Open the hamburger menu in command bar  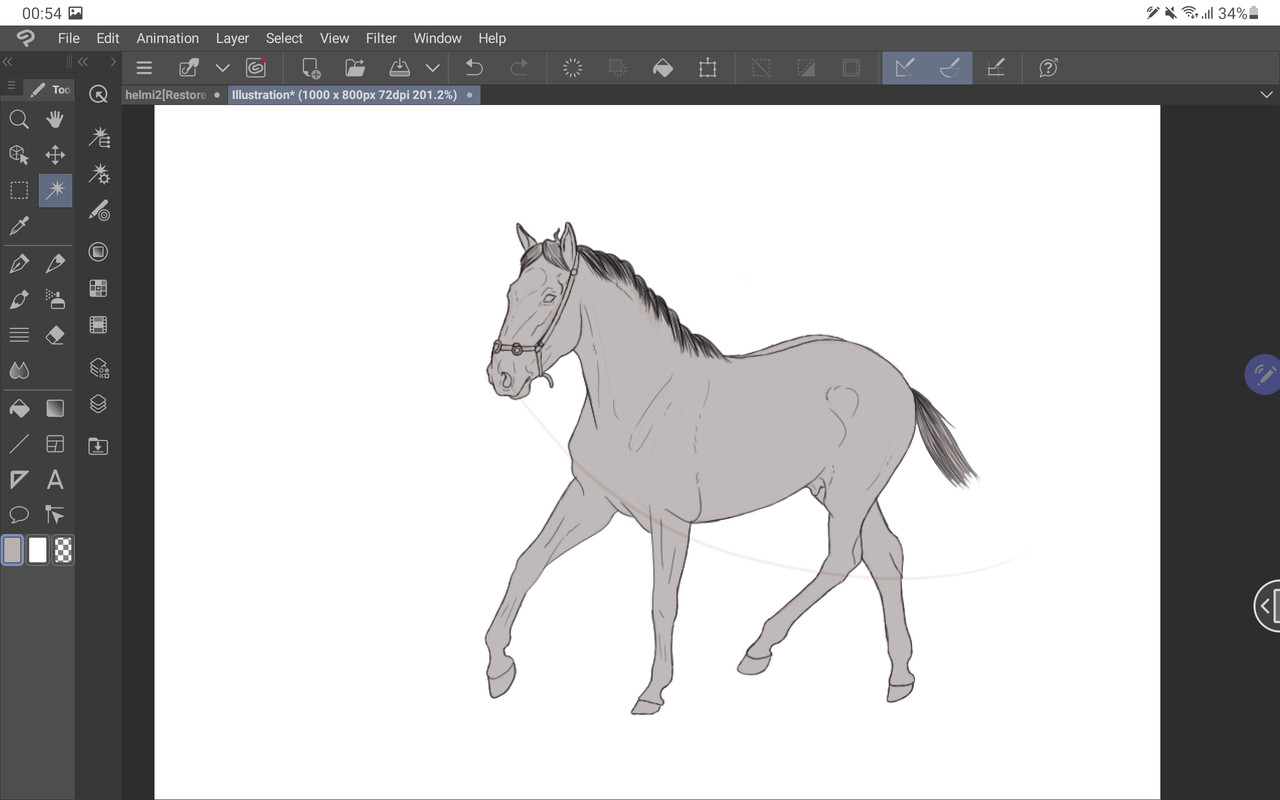[144, 68]
